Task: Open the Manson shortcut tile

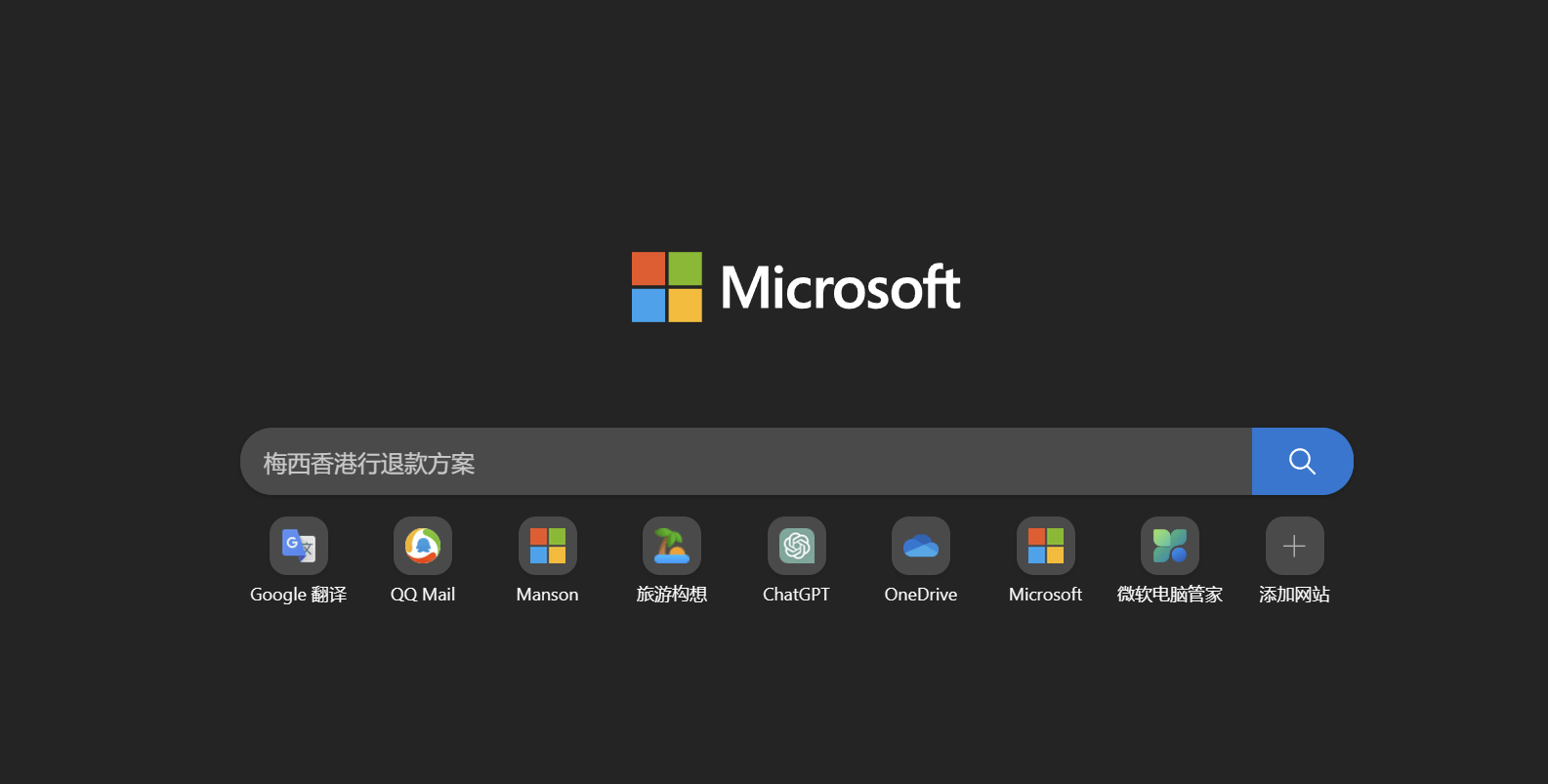Action: coord(548,546)
